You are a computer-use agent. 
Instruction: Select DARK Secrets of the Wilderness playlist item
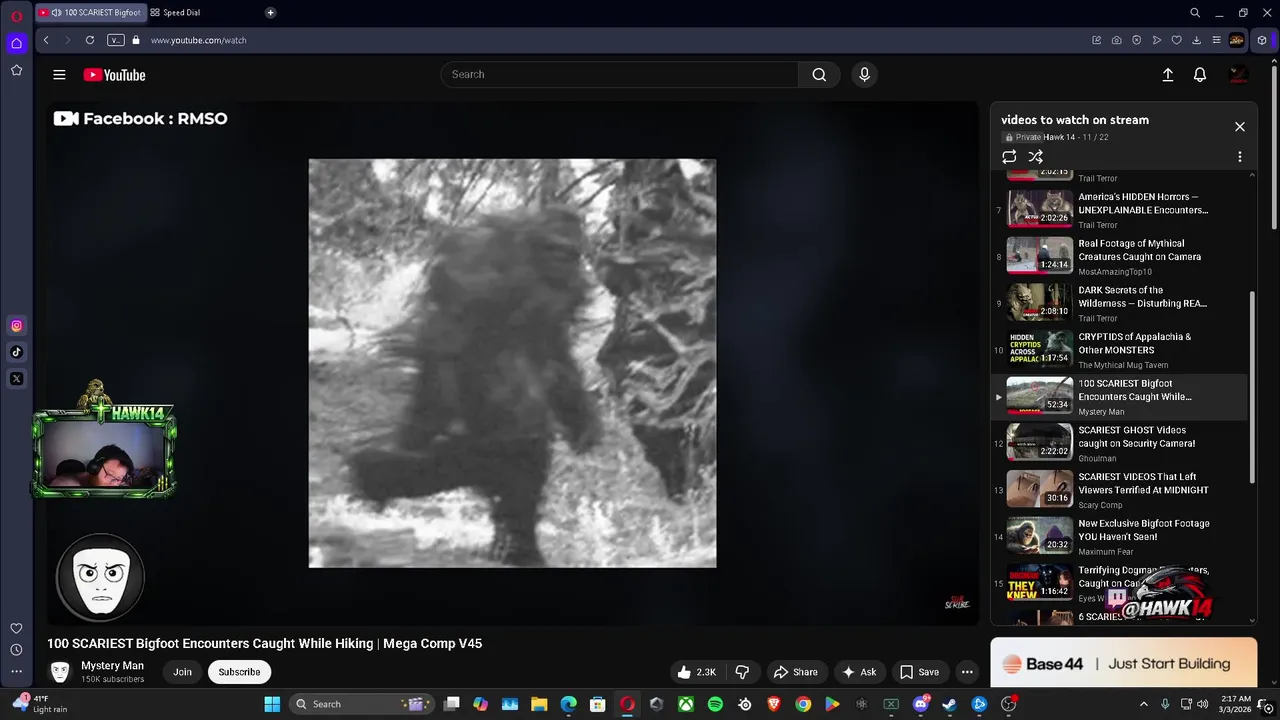(x=1119, y=303)
